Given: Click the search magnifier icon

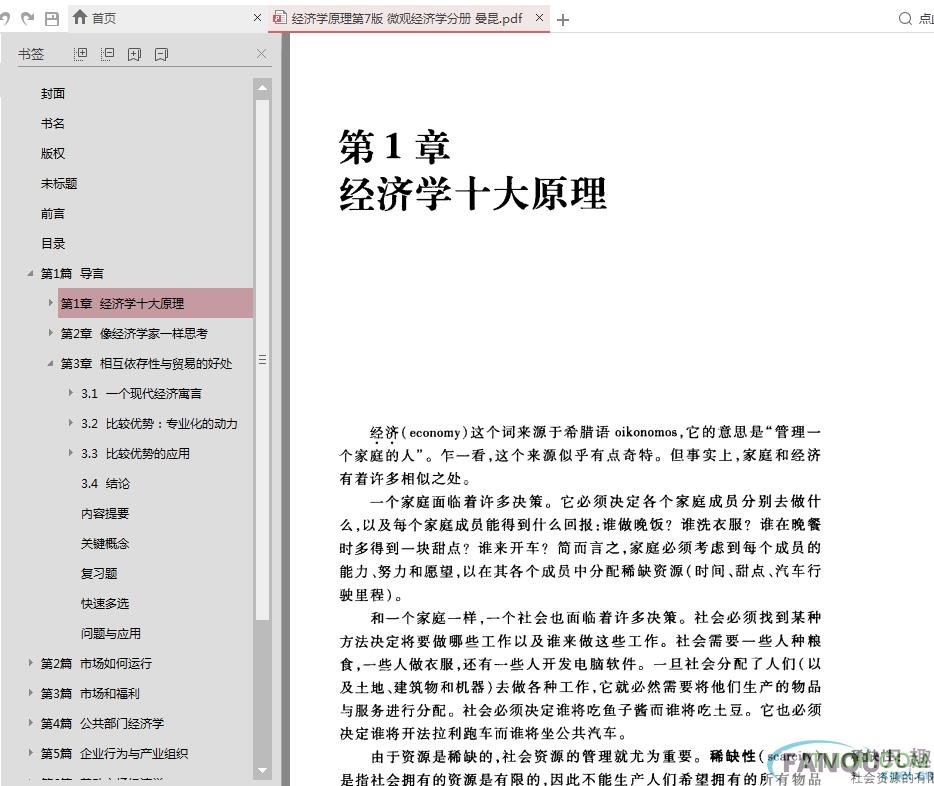Looking at the screenshot, I should (x=905, y=18).
